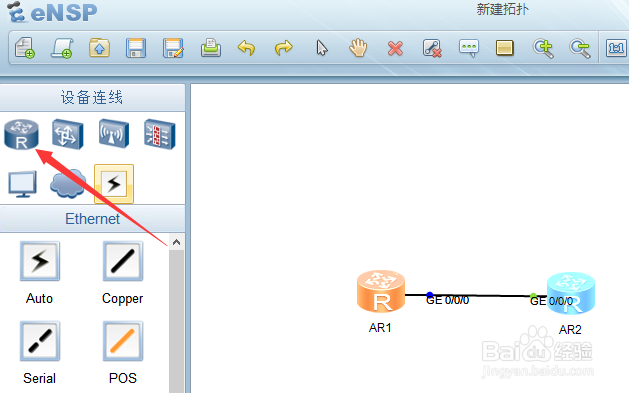
Task: Click the eNSP logo
Action: pos(53,12)
